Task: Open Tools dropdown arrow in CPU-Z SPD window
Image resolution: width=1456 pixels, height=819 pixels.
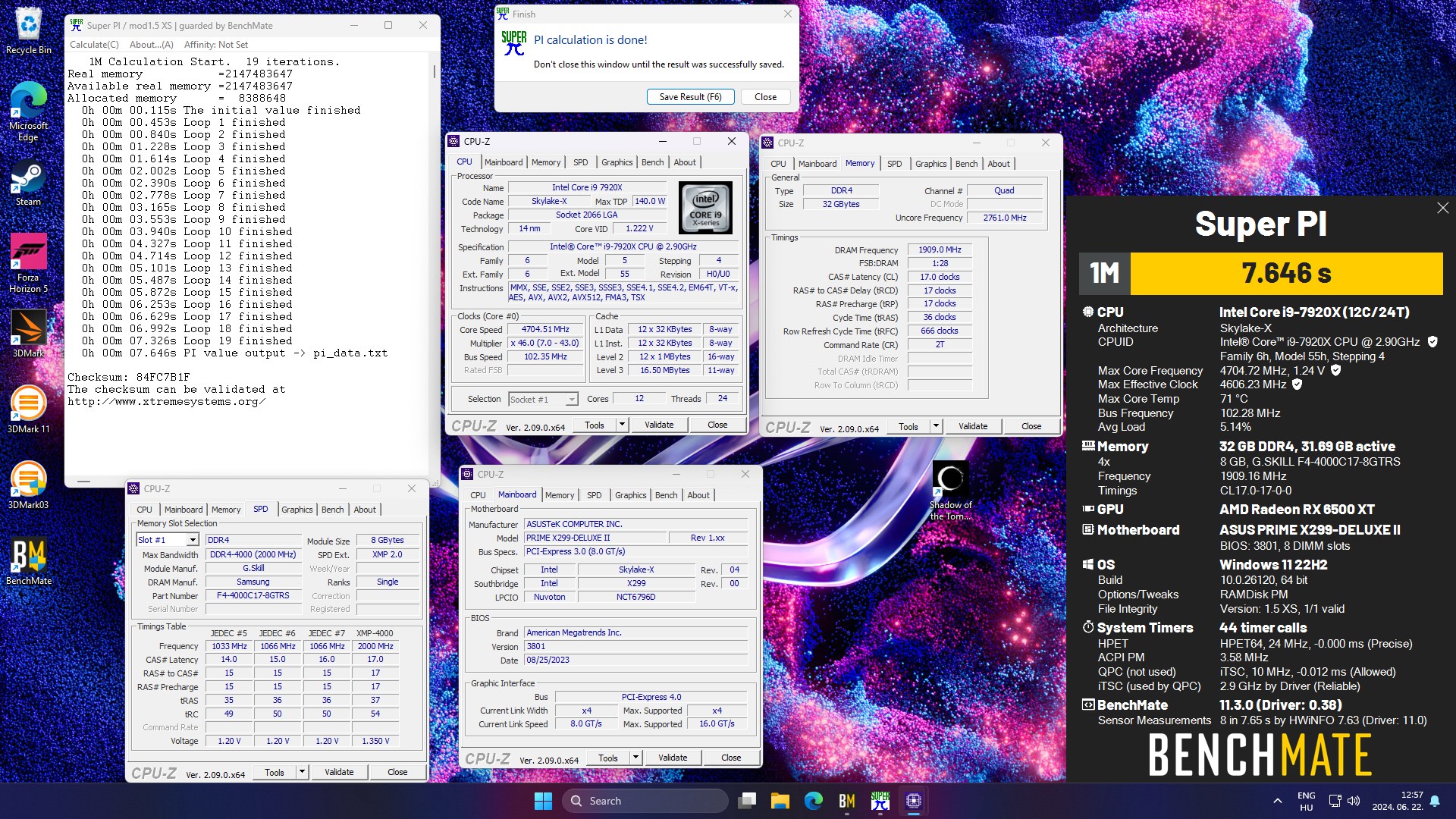Action: pyautogui.click(x=302, y=772)
